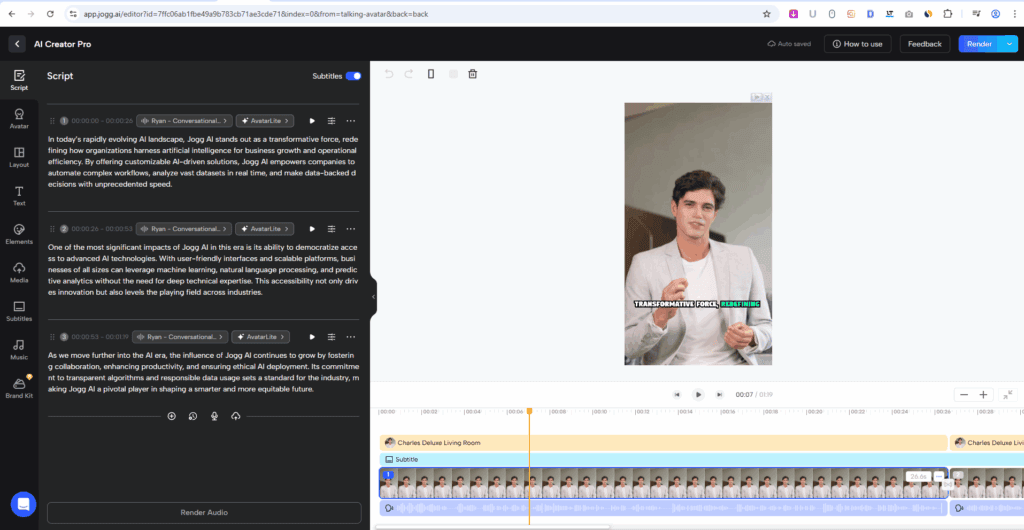Switch to the Media tab

19,271
